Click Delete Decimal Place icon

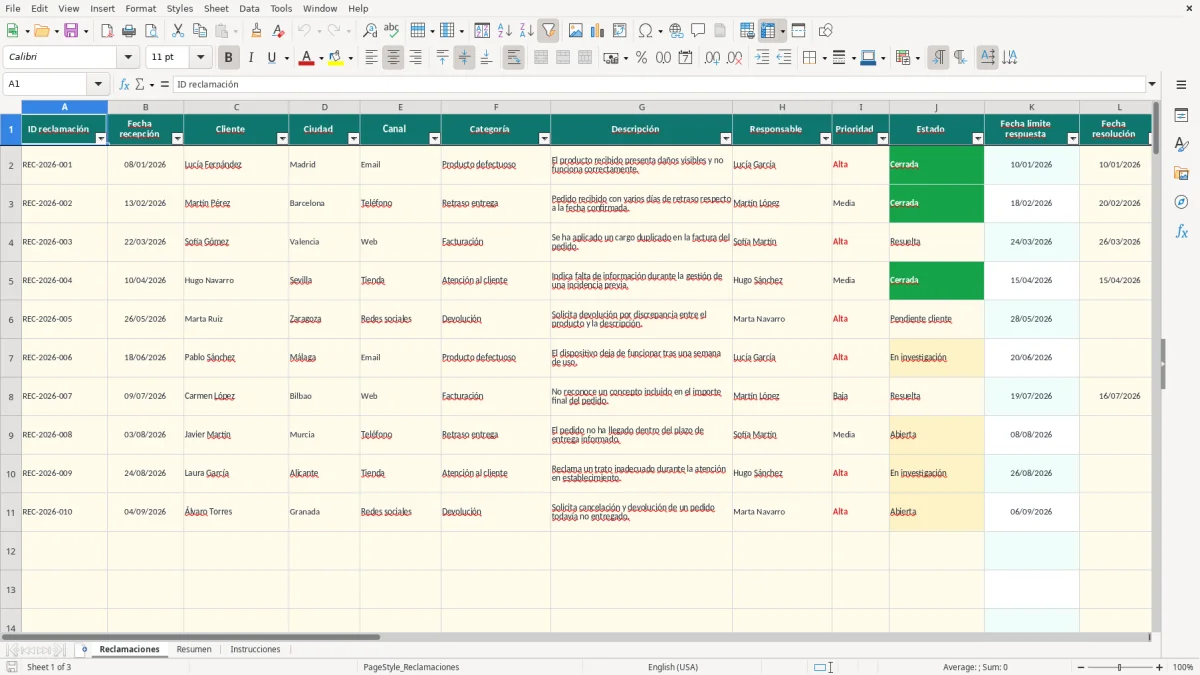pos(735,58)
